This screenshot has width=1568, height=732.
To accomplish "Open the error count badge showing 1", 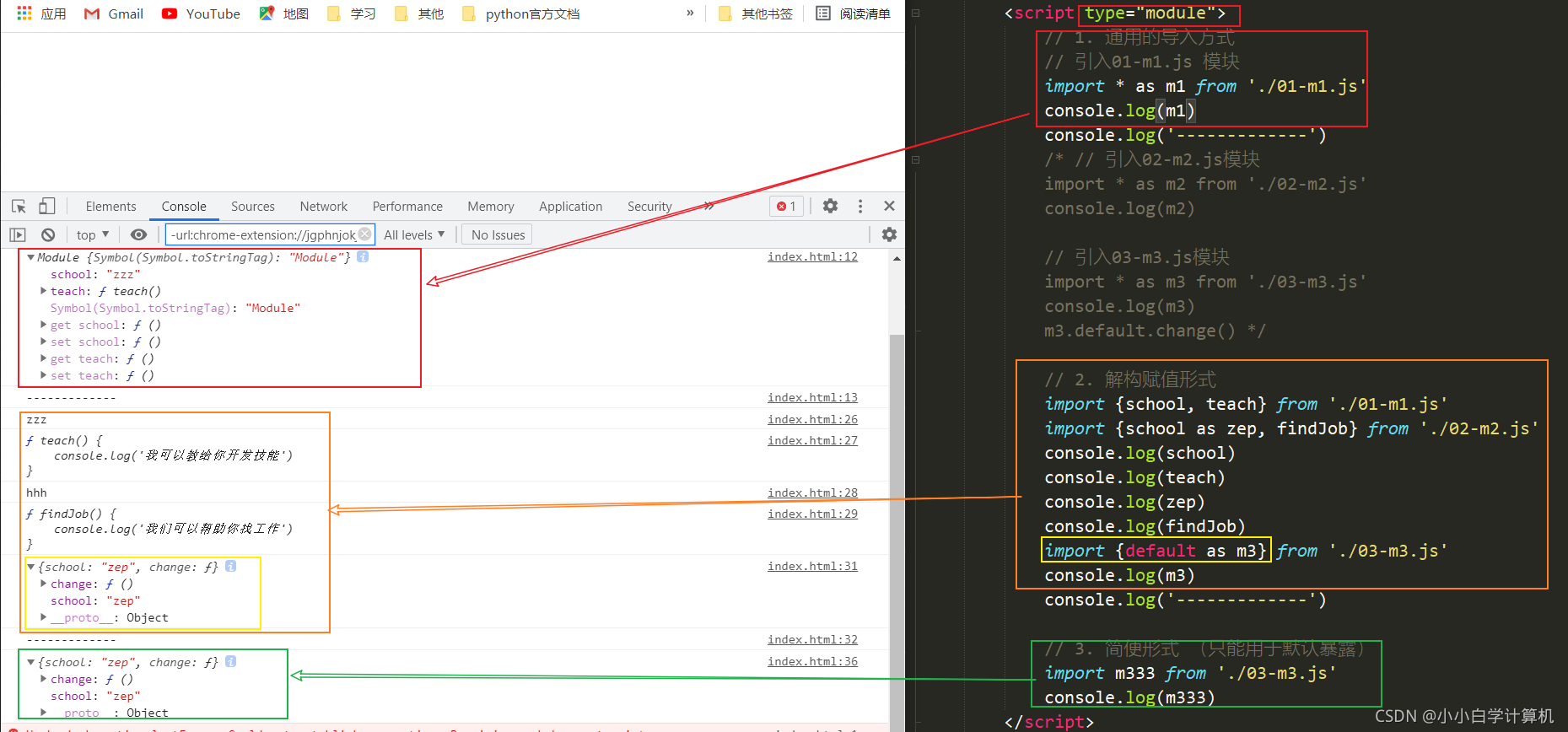I will point(786,206).
